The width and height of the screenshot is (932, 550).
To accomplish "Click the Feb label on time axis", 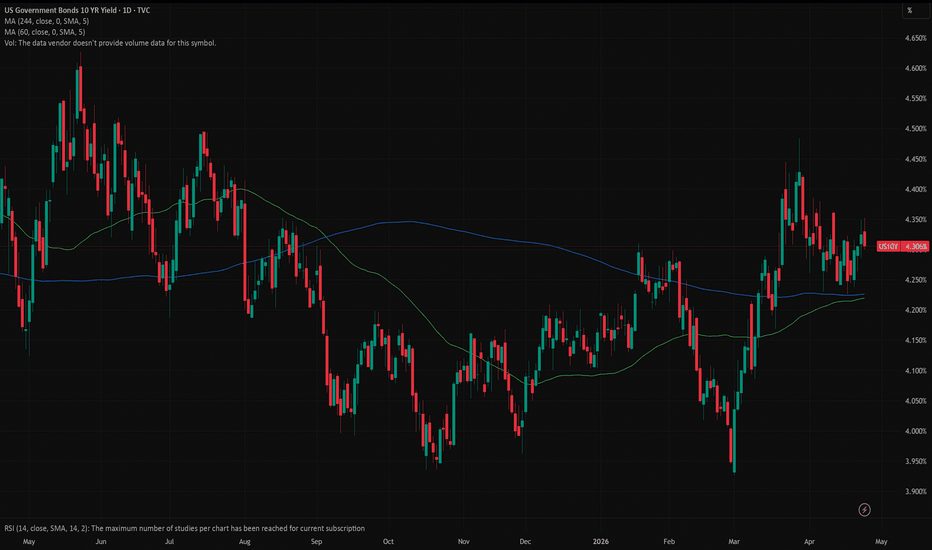I will pyautogui.click(x=669, y=542).
